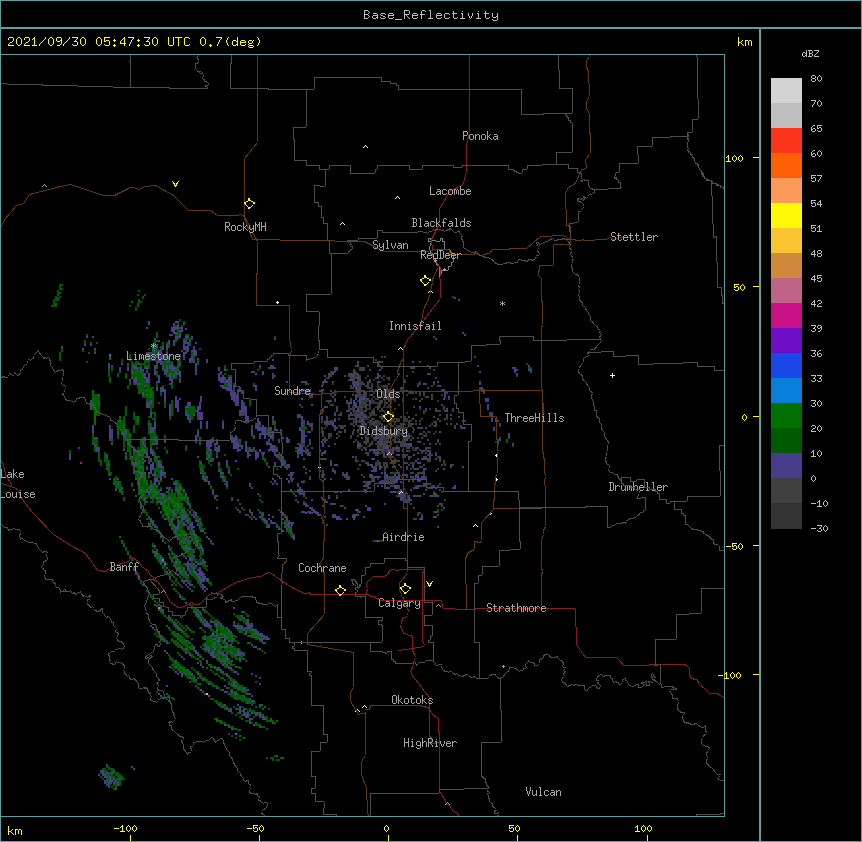The width and height of the screenshot is (862, 842).
Task: Click the 50 tick label on bottom axis
Action: coord(514,828)
